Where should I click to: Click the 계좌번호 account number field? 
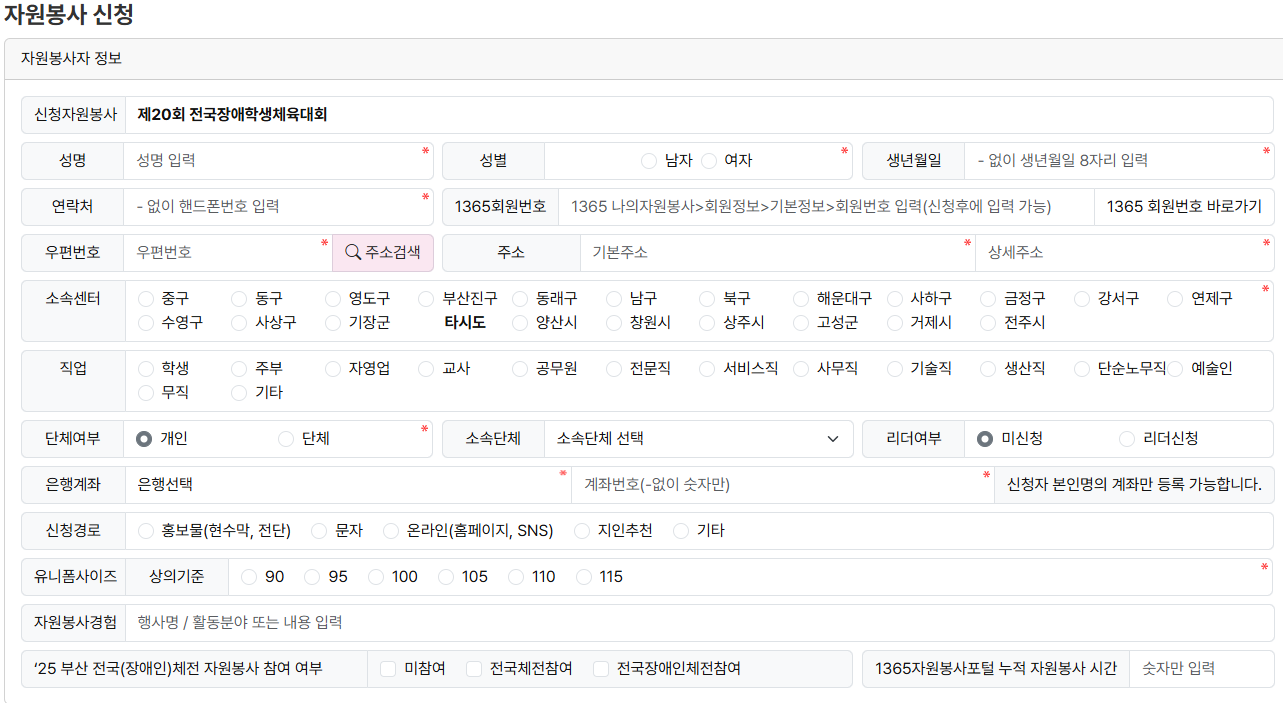780,485
